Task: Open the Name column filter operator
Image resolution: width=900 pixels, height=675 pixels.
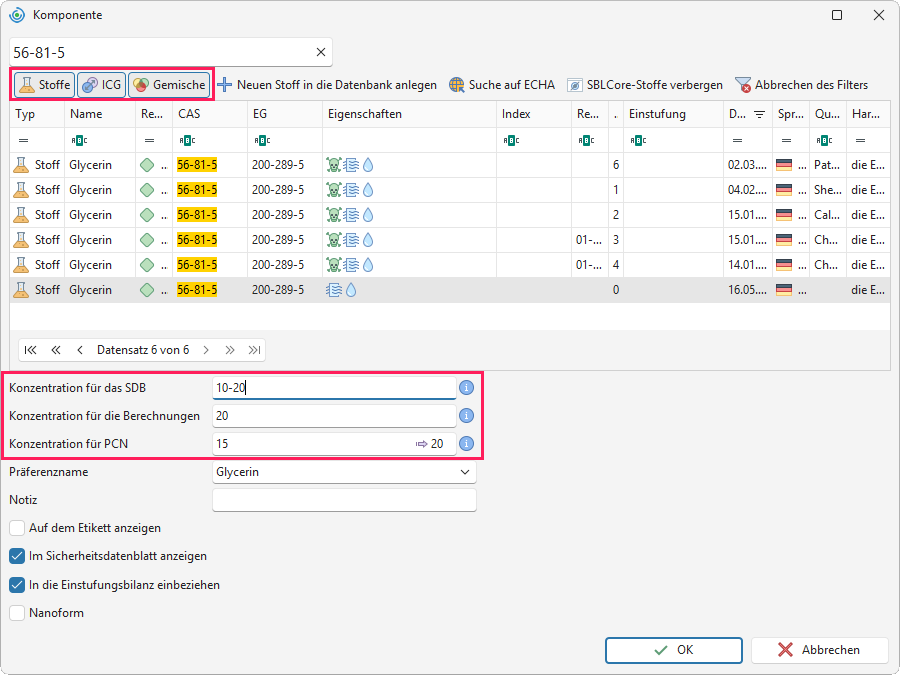Action: pos(79,140)
